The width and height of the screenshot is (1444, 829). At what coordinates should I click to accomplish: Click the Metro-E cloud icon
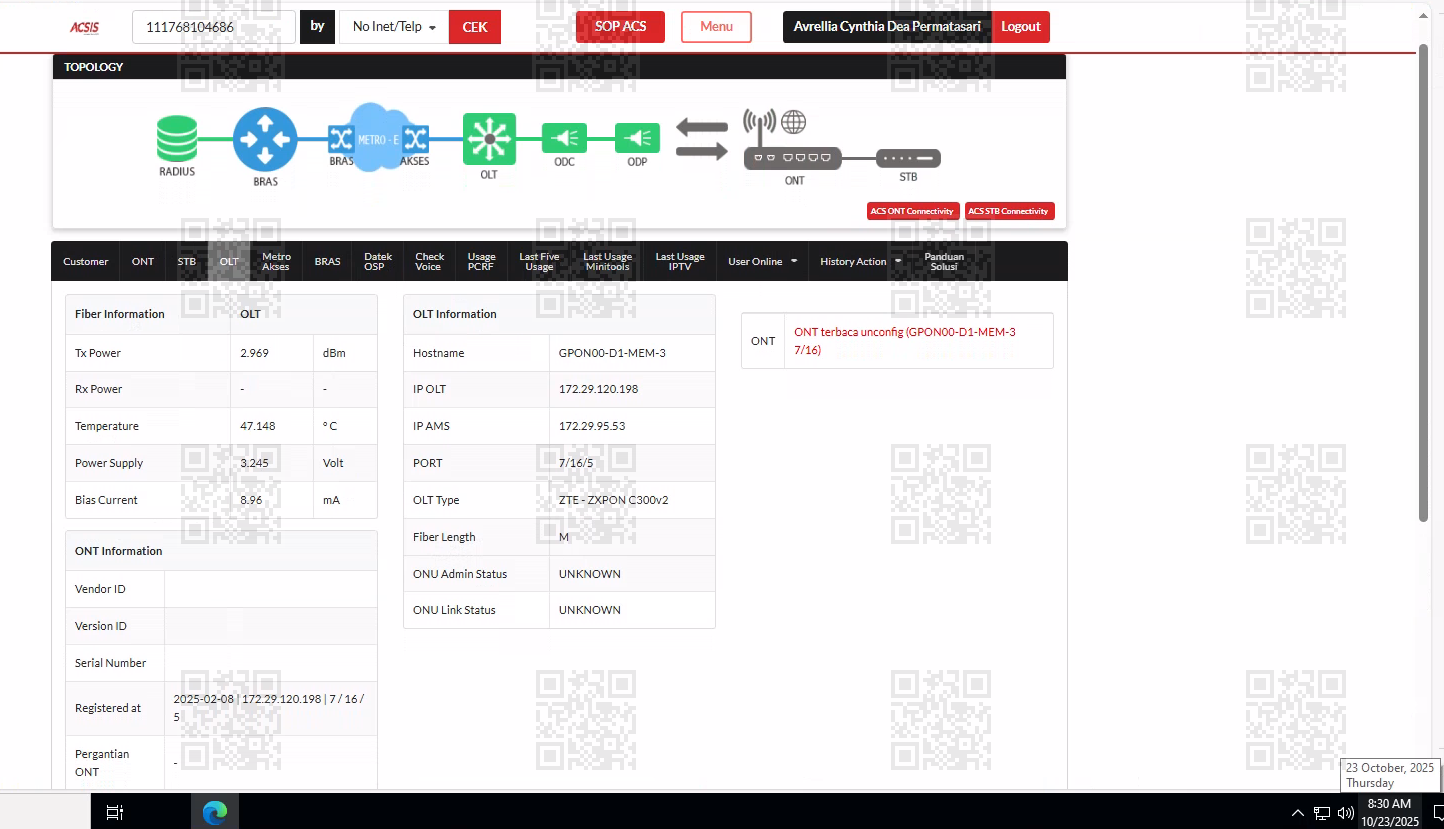[x=379, y=137]
